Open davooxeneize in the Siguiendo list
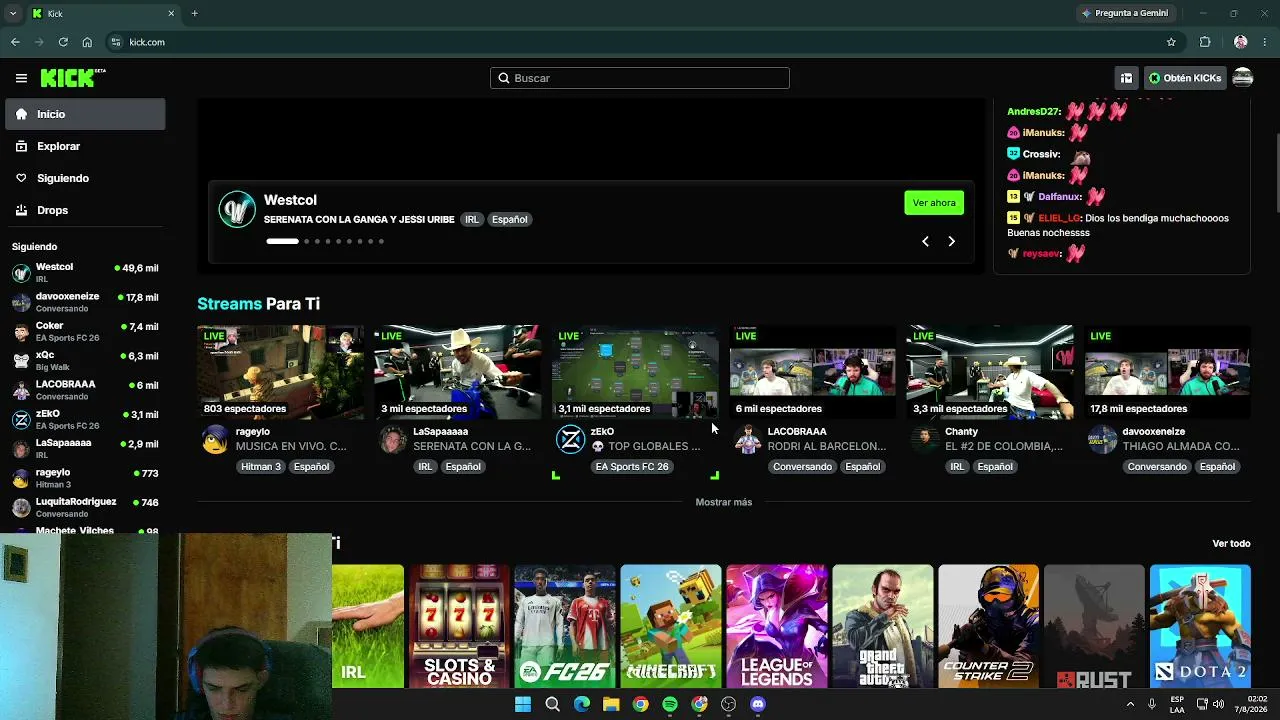Viewport: 1280px width, 720px height. tap(85, 302)
